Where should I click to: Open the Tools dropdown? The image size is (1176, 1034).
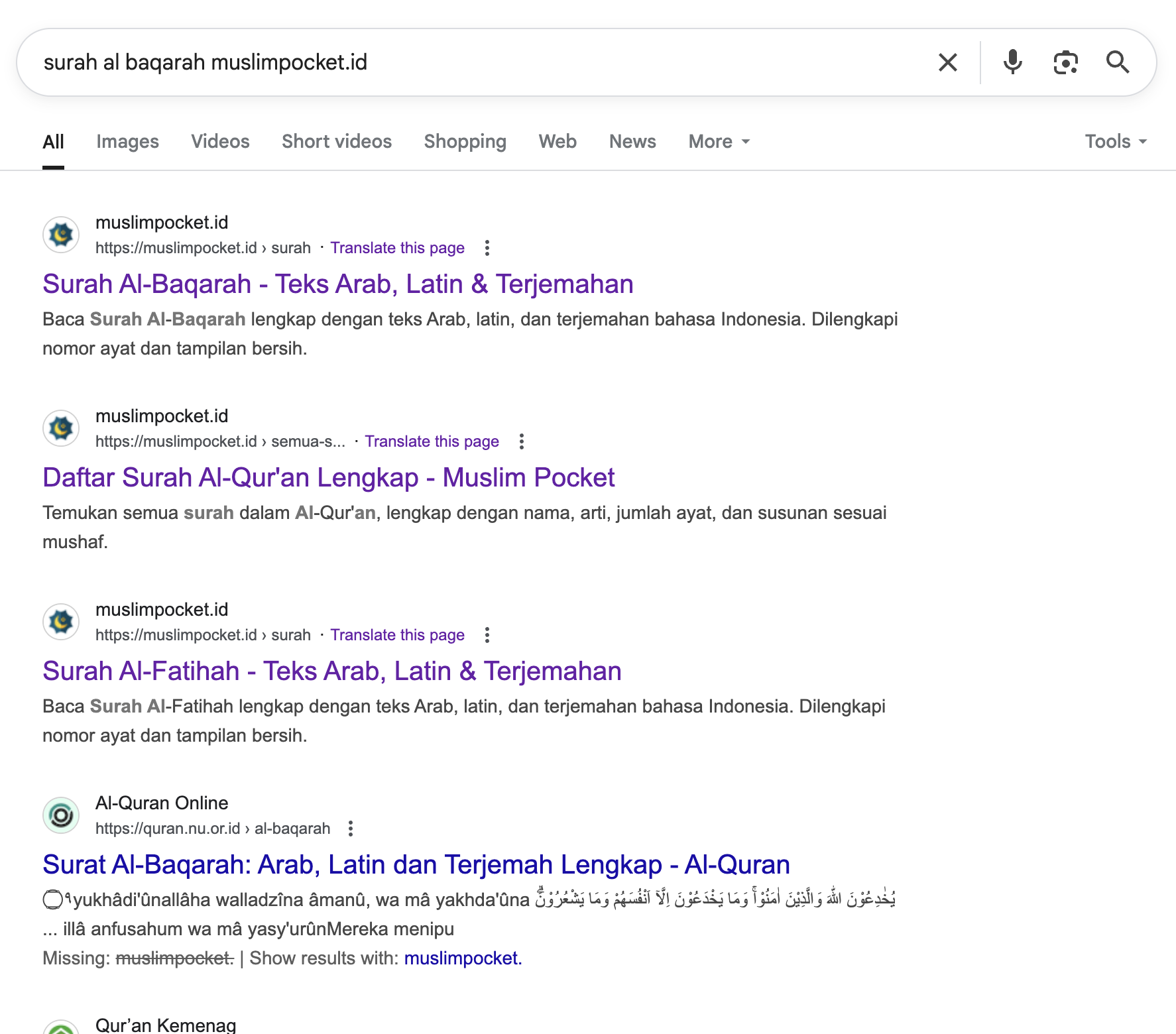point(1116,141)
